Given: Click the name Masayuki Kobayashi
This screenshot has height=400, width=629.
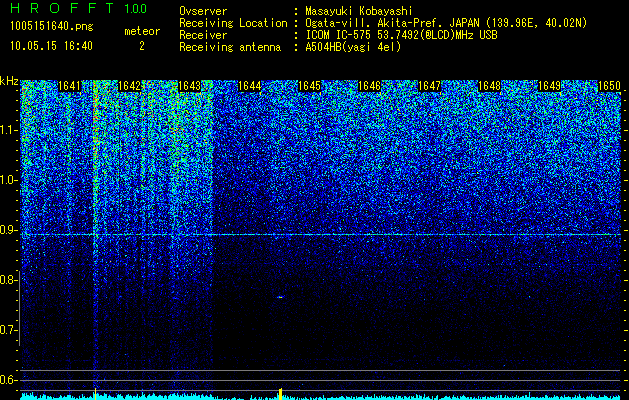Looking at the screenshot, I should tap(359, 11).
